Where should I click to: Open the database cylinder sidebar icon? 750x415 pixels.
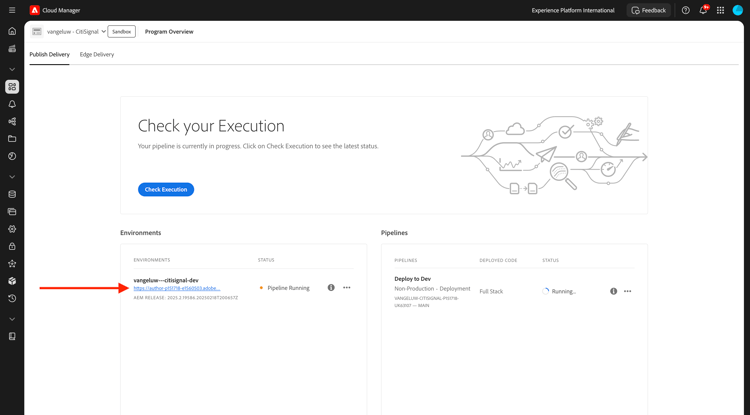pos(12,194)
